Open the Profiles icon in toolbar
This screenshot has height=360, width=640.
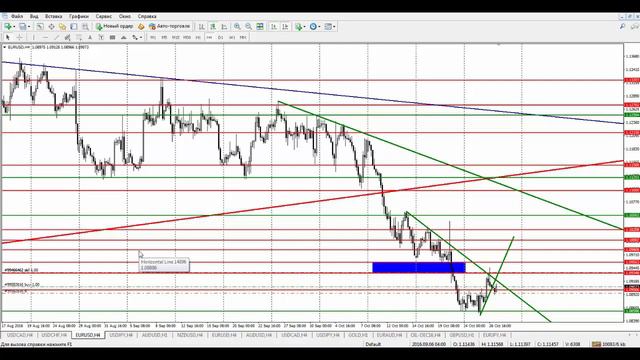pyautogui.click(x=22, y=27)
